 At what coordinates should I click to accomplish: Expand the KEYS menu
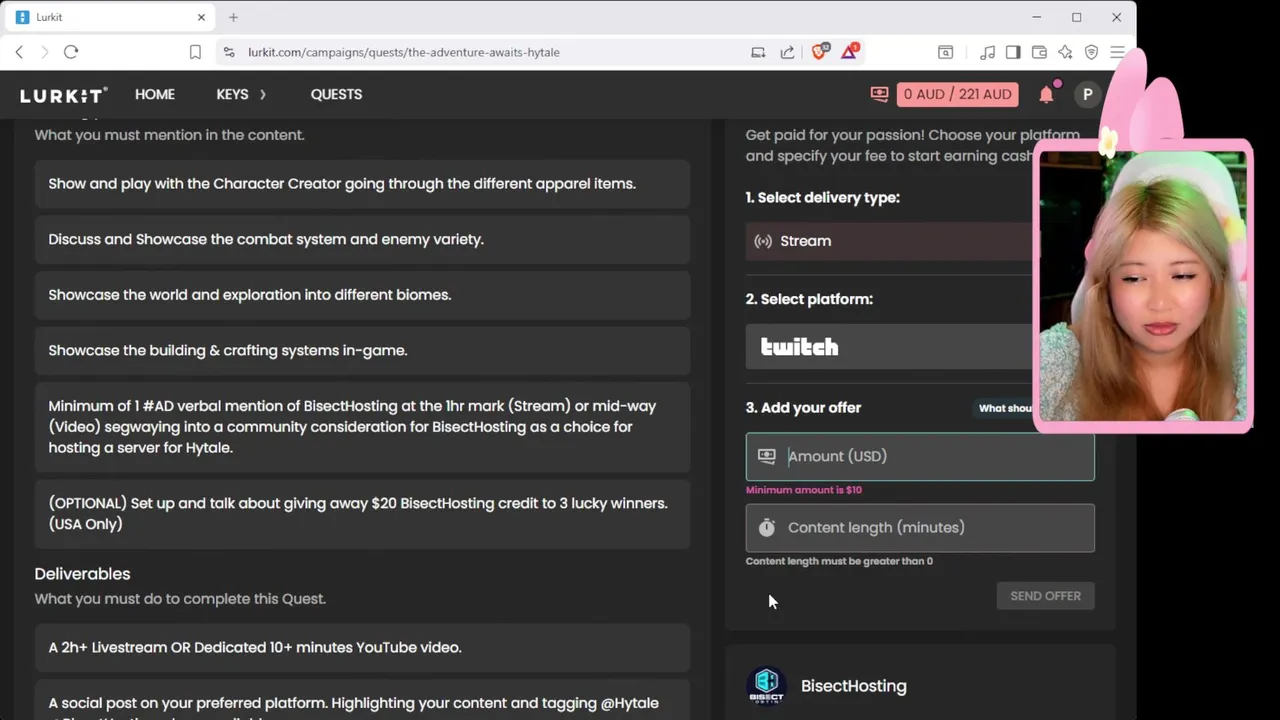coord(241,94)
